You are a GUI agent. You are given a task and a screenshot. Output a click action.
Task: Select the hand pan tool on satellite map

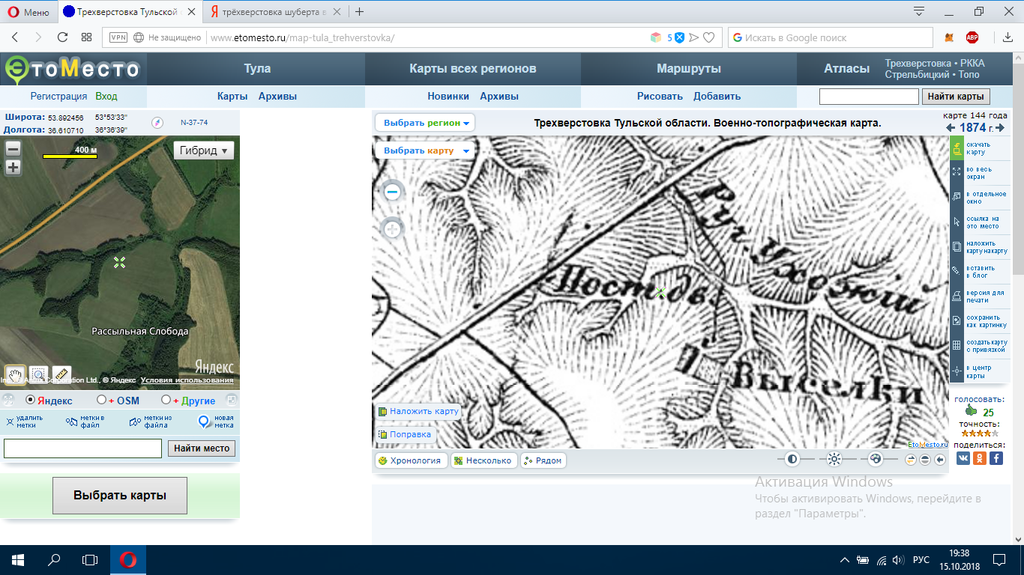coord(15,374)
